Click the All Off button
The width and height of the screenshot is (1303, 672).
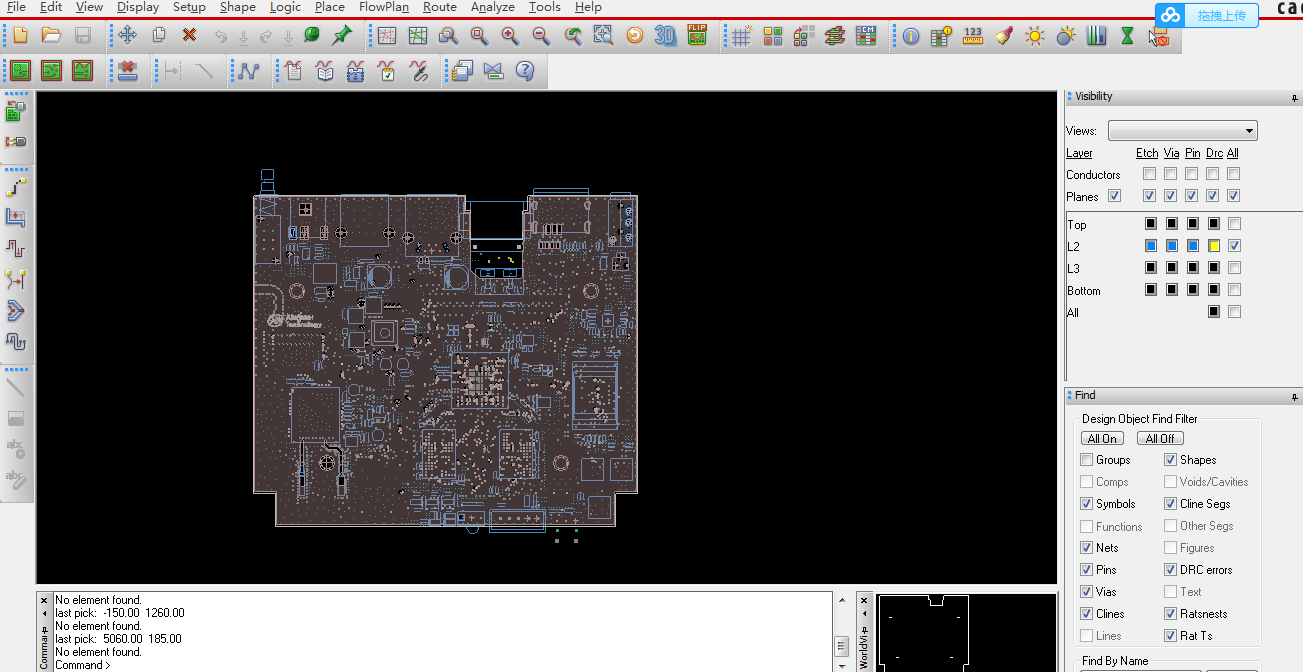click(1160, 438)
